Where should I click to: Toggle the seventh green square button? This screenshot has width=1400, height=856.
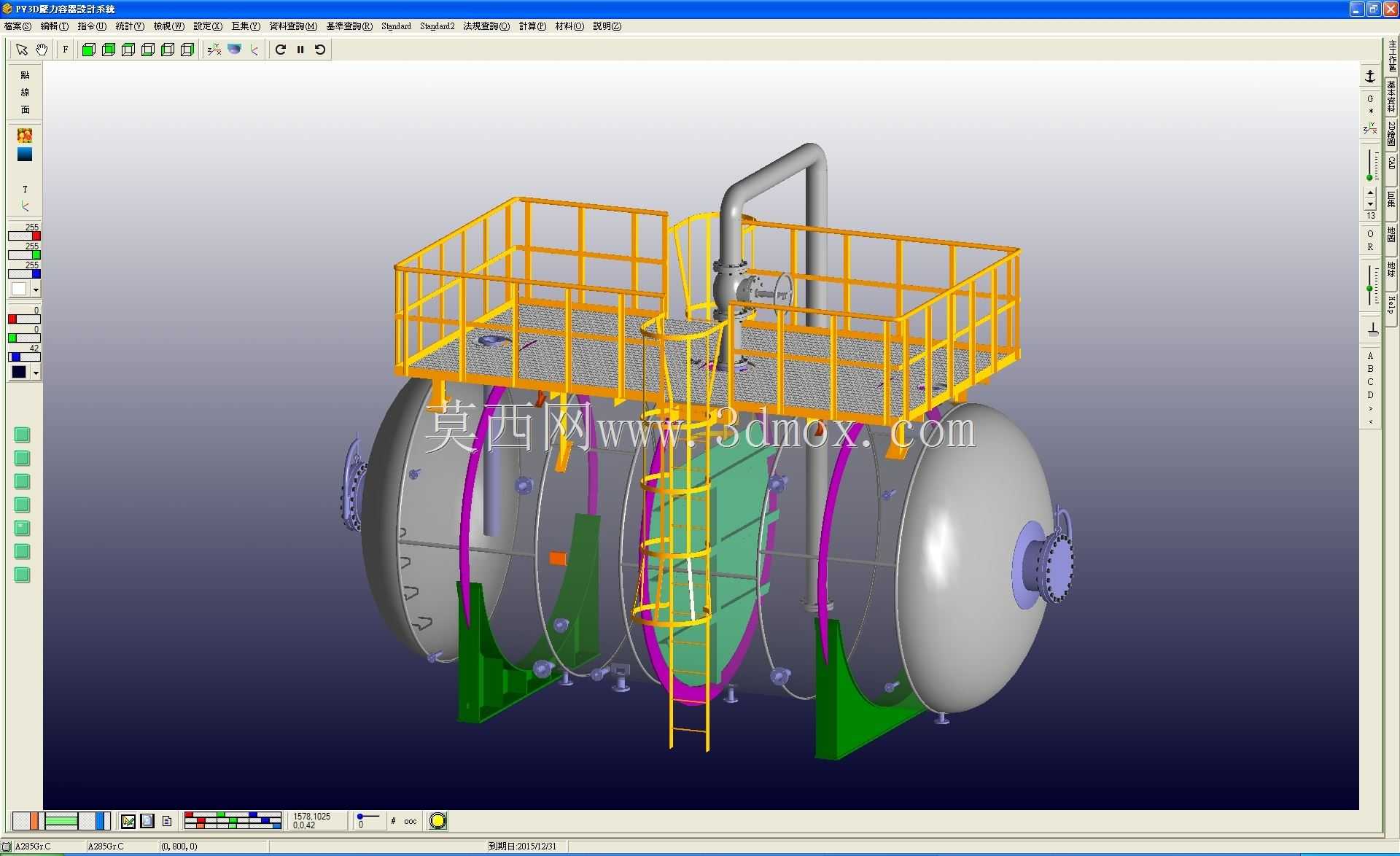point(22,575)
